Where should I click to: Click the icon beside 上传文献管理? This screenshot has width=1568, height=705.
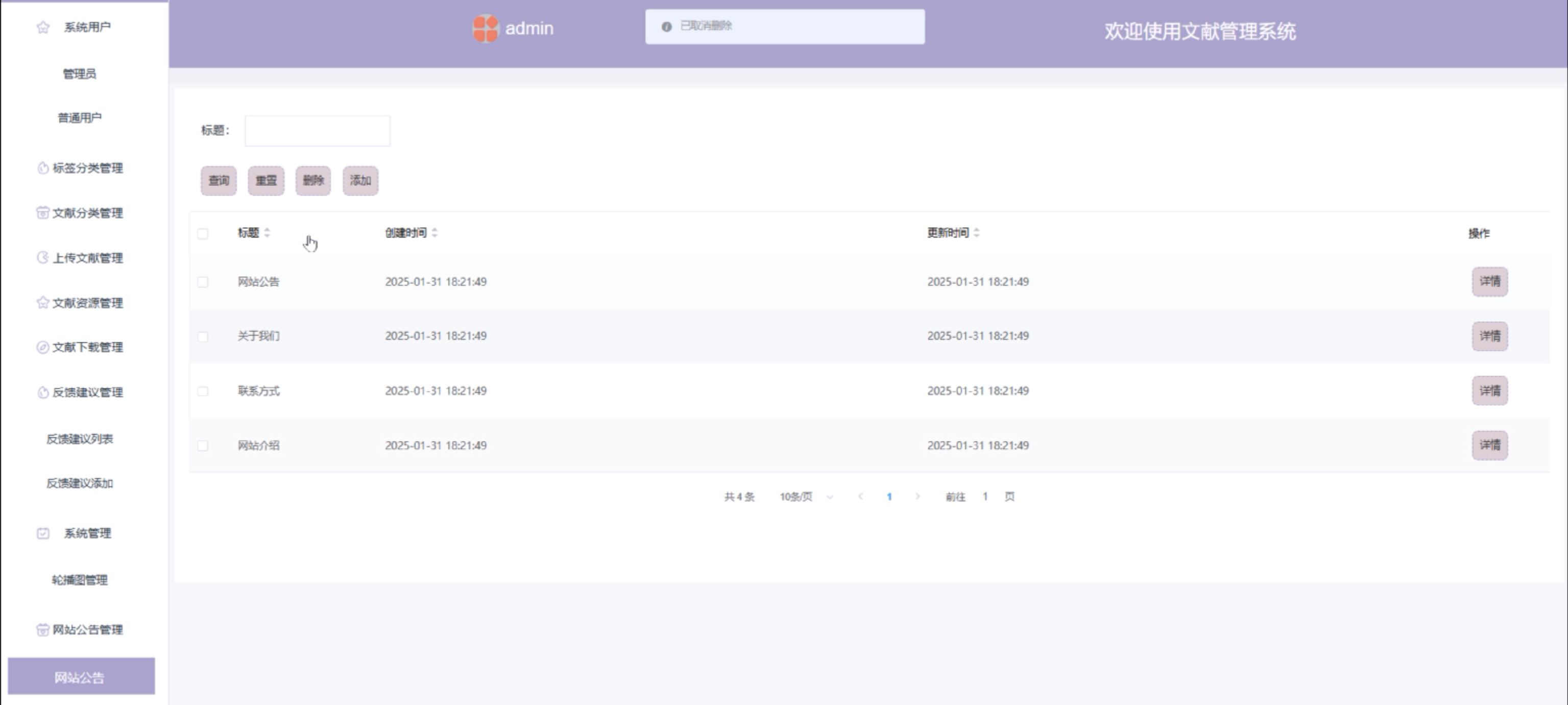[x=42, y=257]
